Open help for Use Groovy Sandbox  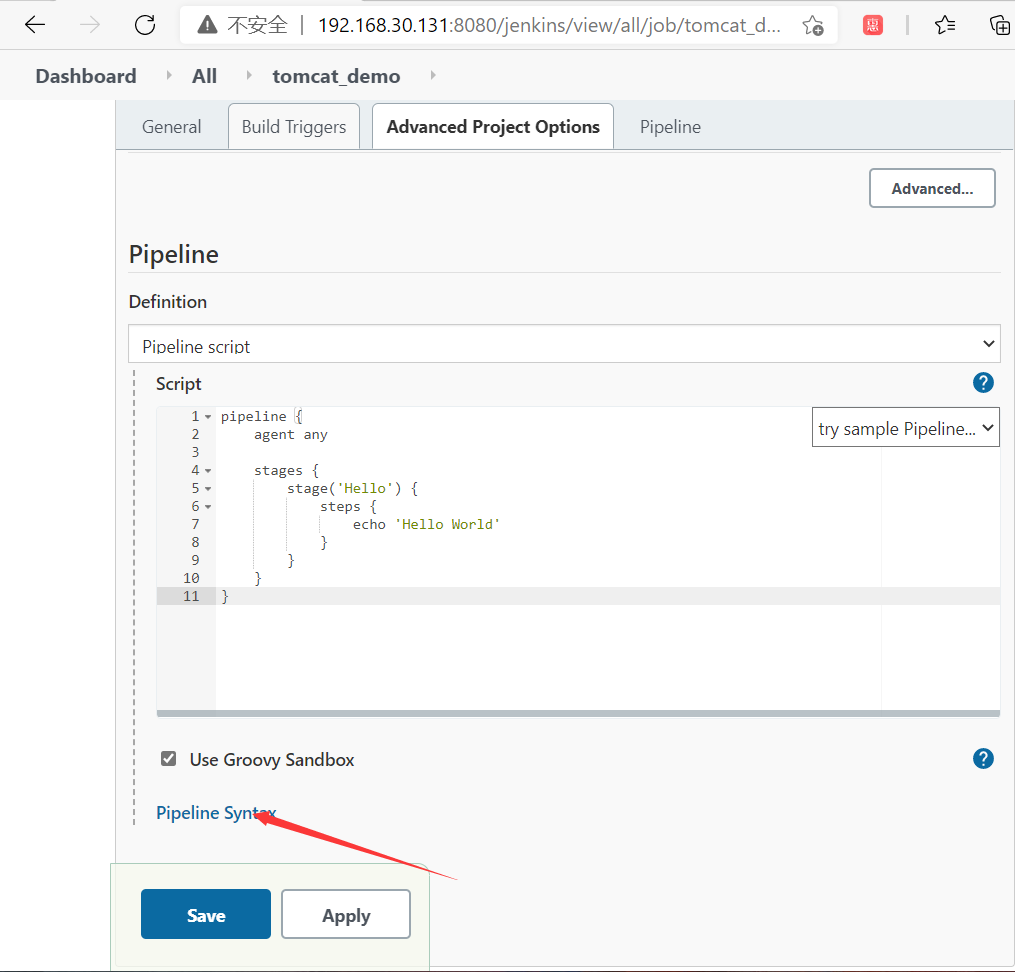(x=983, y=759)
